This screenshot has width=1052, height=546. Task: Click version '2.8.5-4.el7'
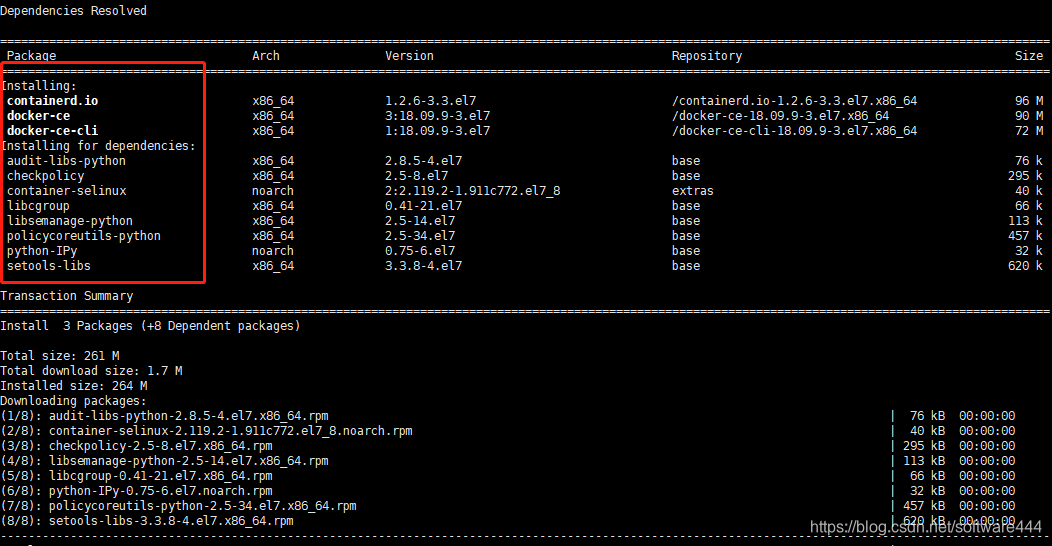pos(423,161)
